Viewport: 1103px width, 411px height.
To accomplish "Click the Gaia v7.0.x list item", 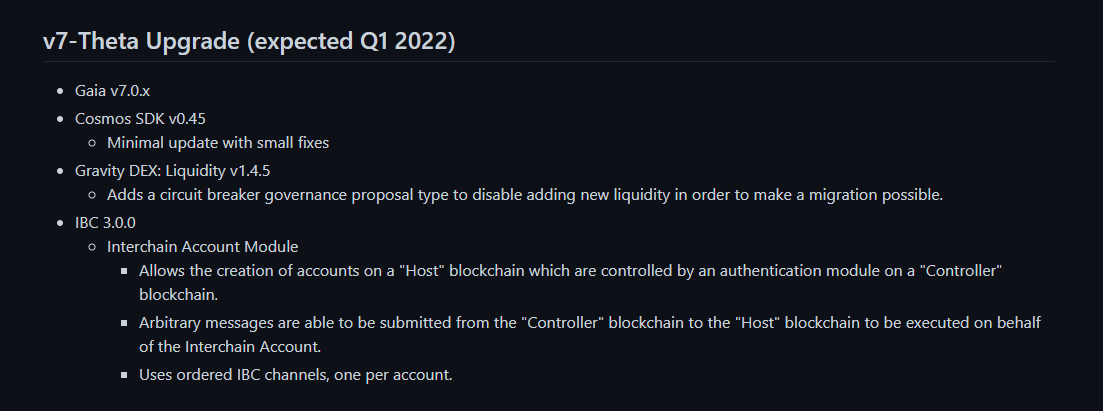I will [113, 91].
